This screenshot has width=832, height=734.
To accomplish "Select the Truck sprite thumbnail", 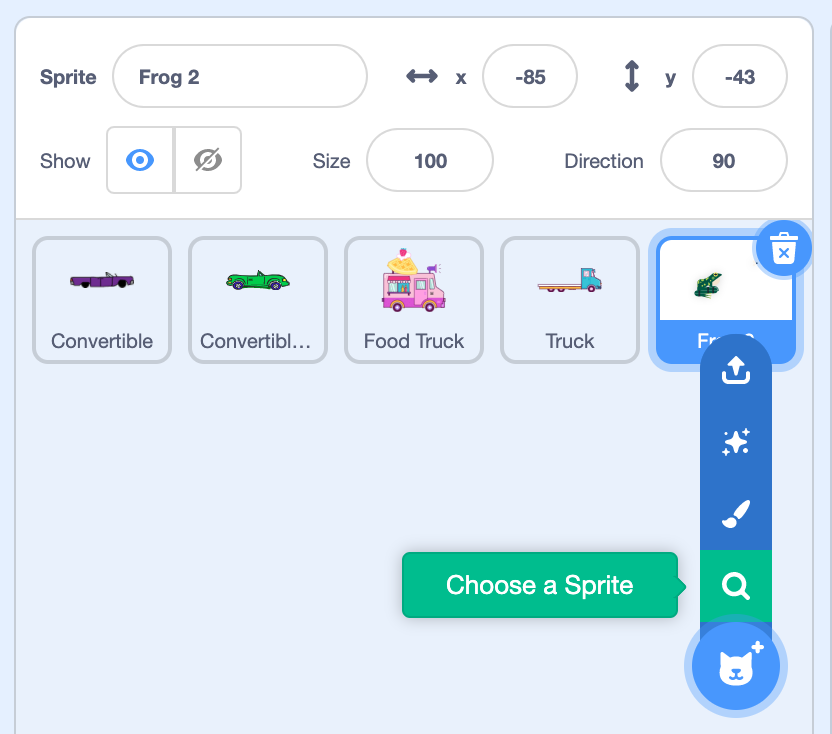I will pos(570,299).
